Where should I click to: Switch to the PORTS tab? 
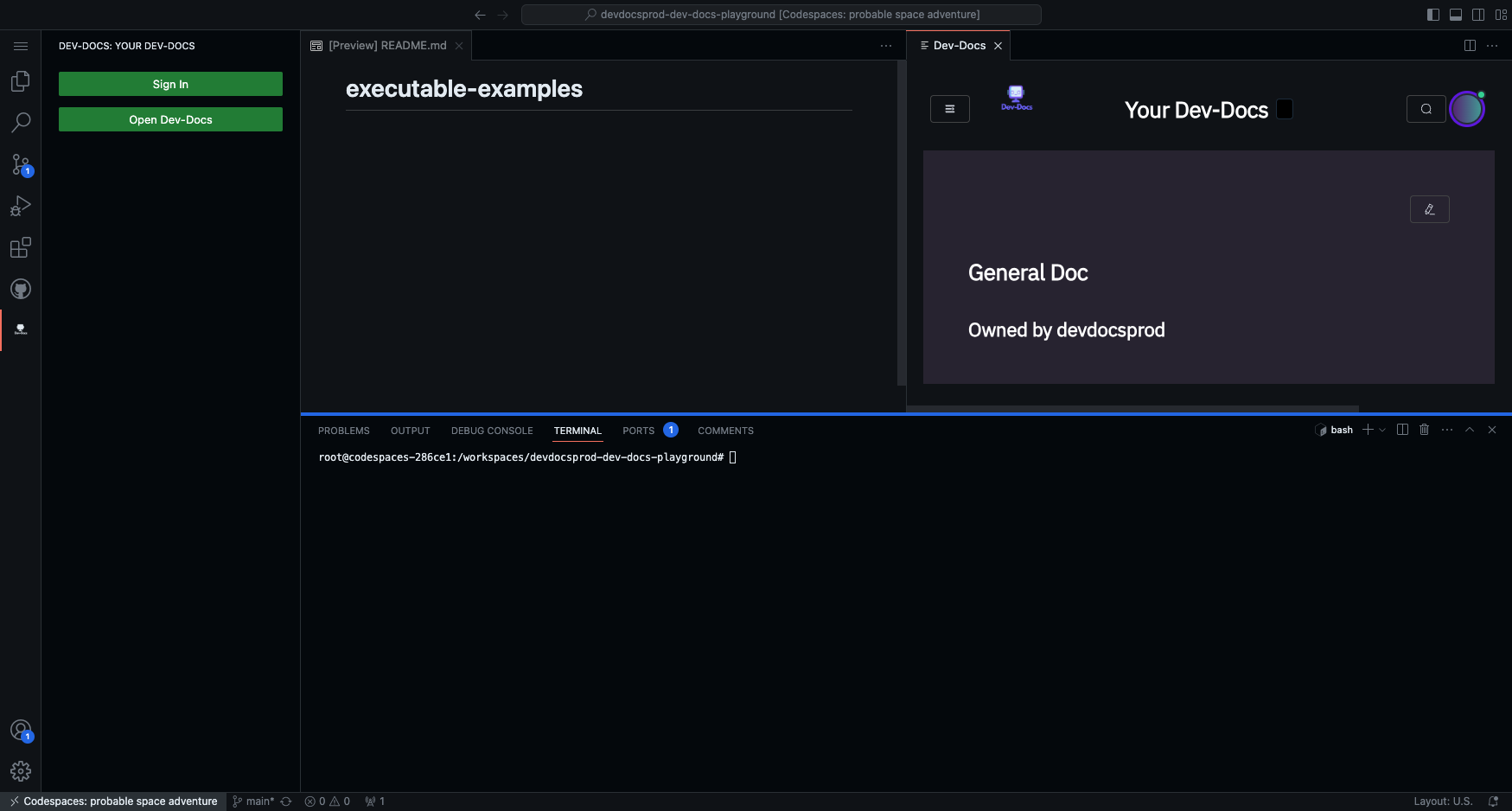(638, 431)
